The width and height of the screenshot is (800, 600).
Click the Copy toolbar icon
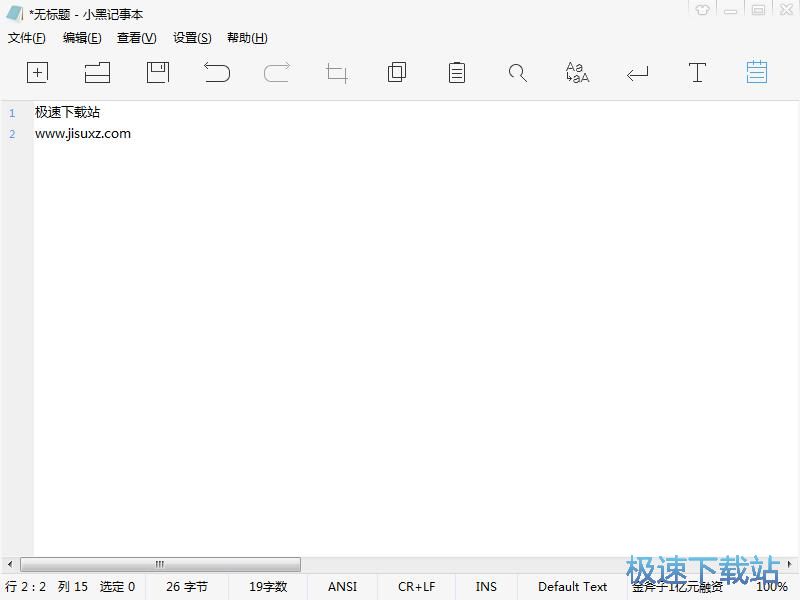point(397,72)
